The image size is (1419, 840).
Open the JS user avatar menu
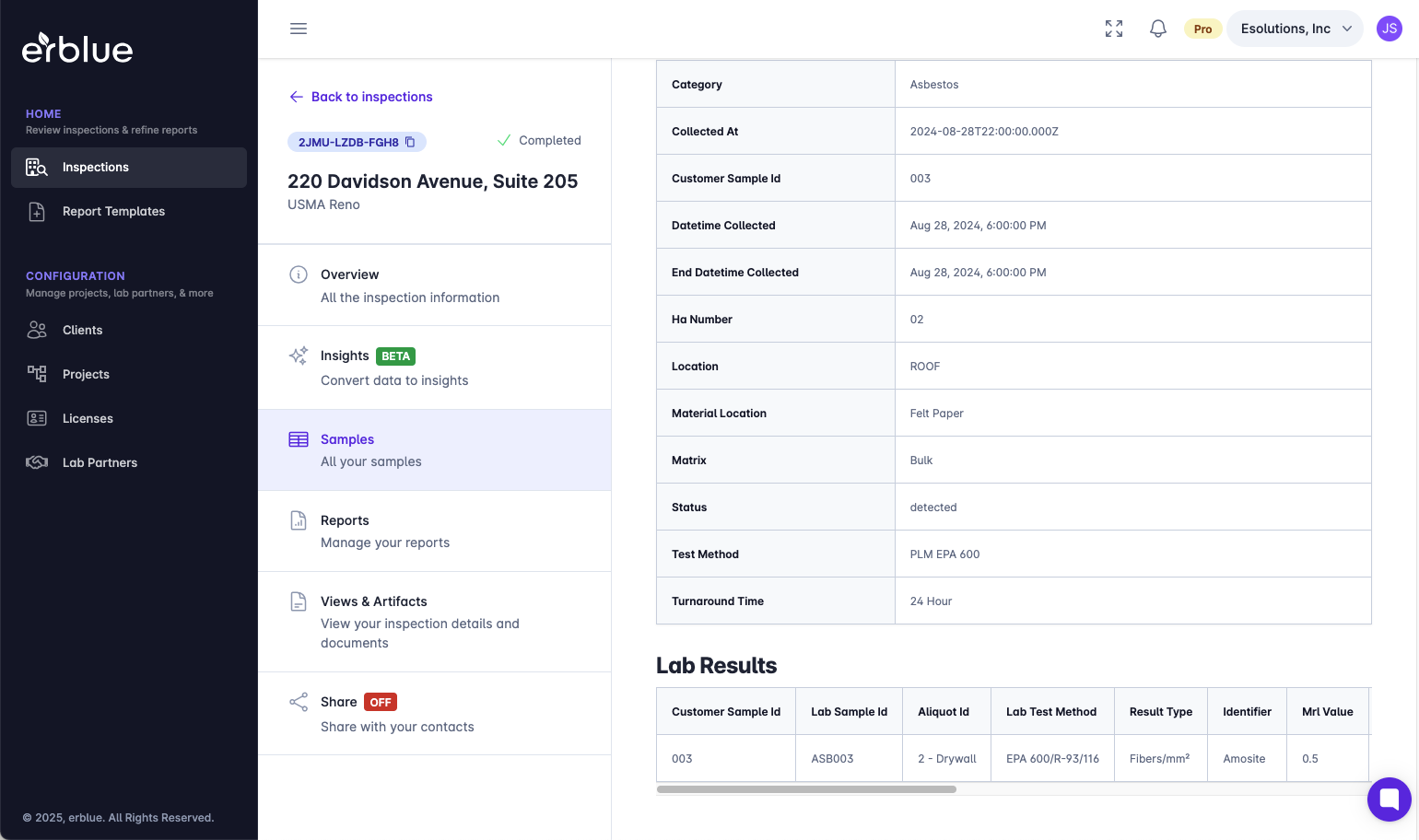1390,29
